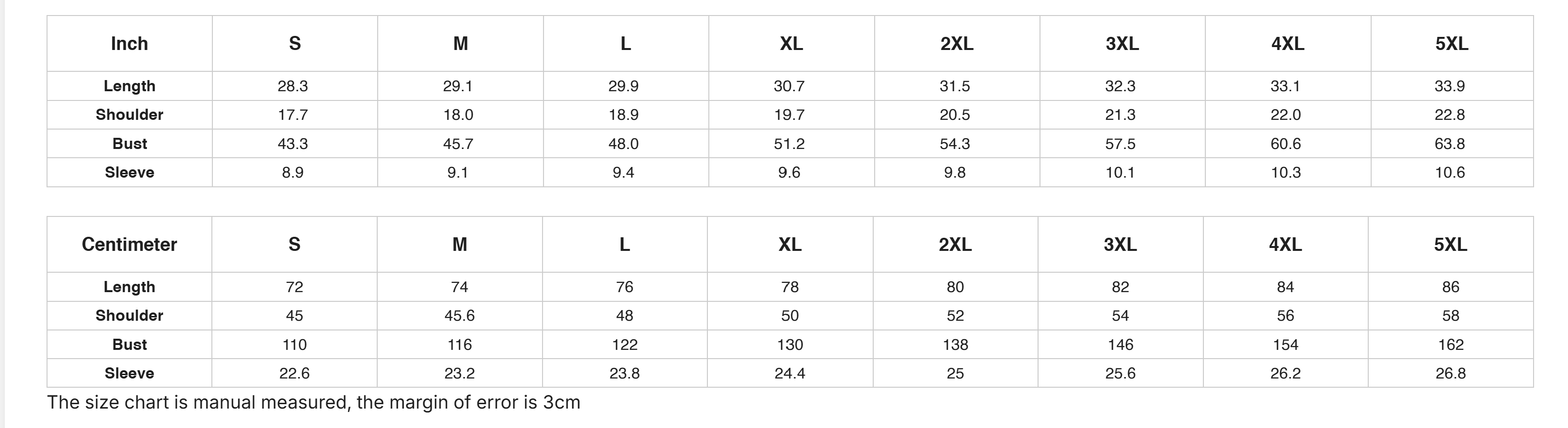Click the Inch table header cell
The image size is (1568, 428).
pos(129,44)
